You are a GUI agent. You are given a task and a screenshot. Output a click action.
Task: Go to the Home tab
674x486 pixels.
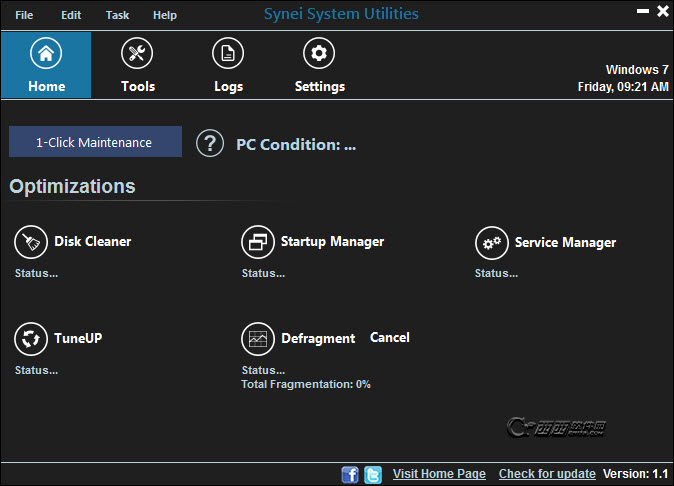coord(46,65)
